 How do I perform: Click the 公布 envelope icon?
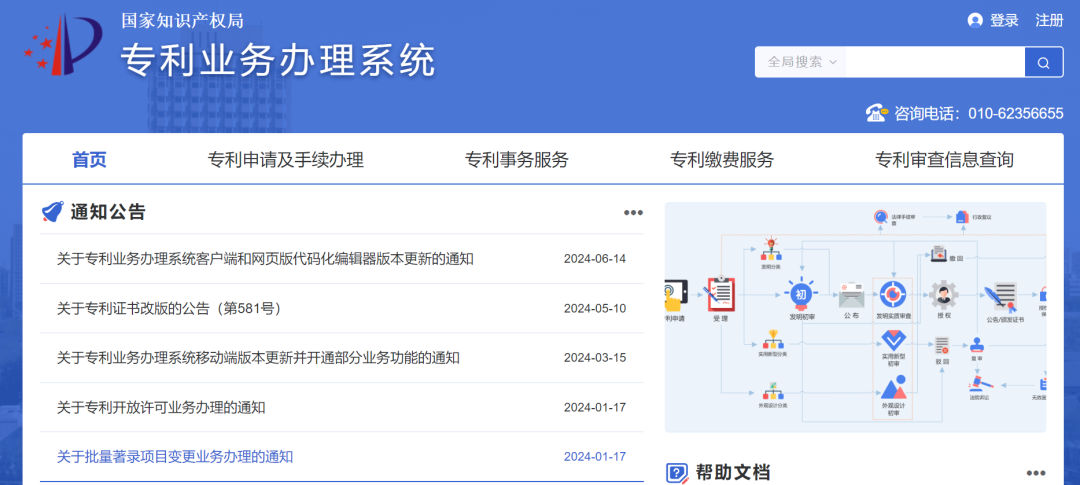click(851, 296)
